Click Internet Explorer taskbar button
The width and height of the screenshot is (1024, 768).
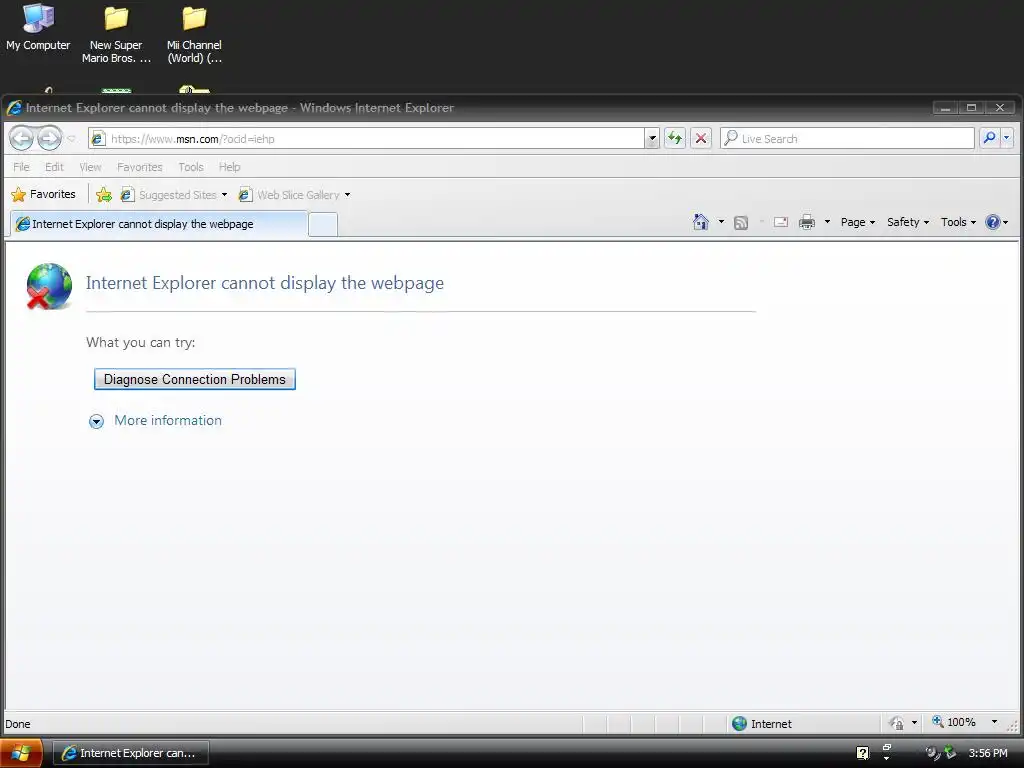[131, 753]
